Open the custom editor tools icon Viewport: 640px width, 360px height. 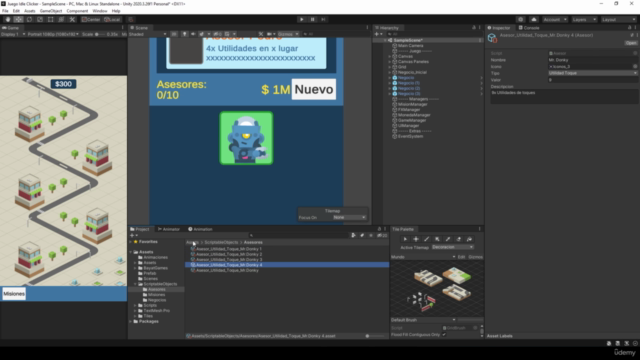click(72, 20)
